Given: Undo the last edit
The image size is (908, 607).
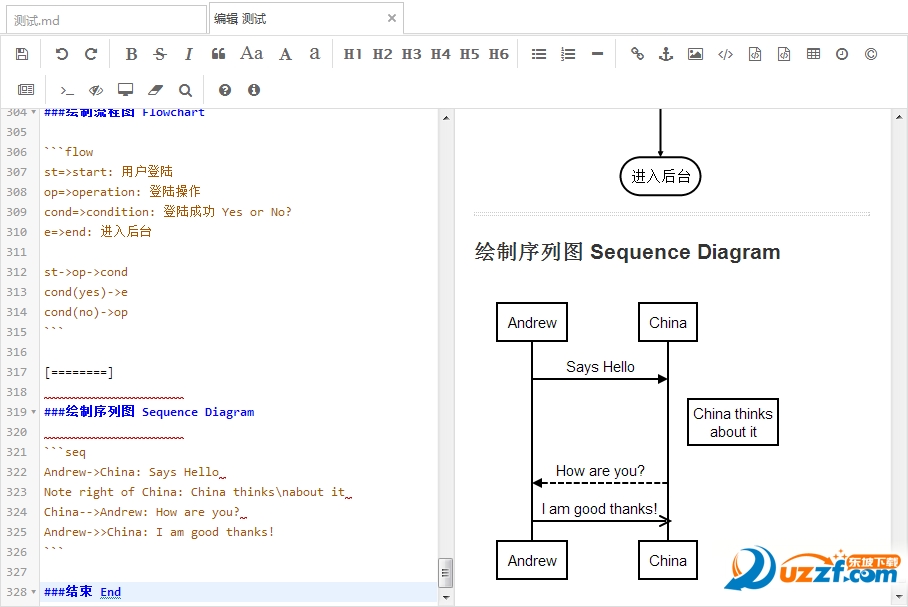Looking at the screenshot, I should 62,54.
